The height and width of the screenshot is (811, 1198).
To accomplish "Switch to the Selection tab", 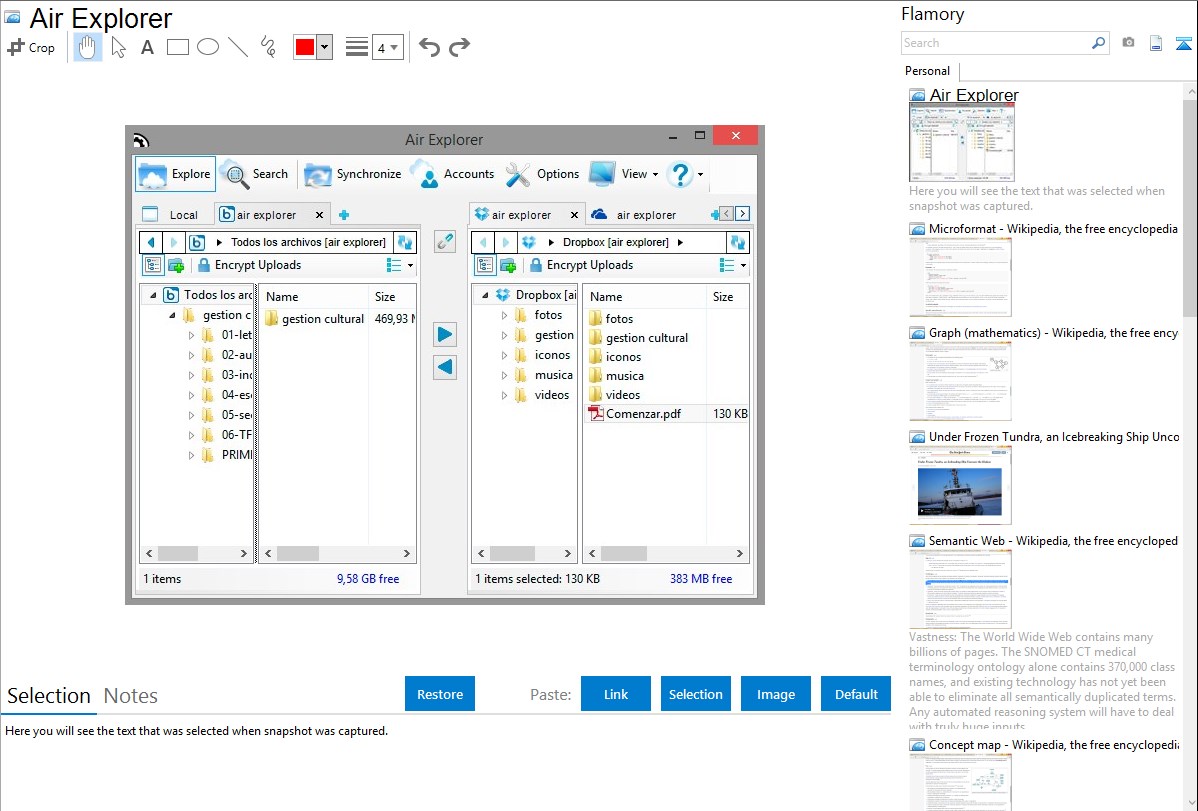I will point(49,696).
